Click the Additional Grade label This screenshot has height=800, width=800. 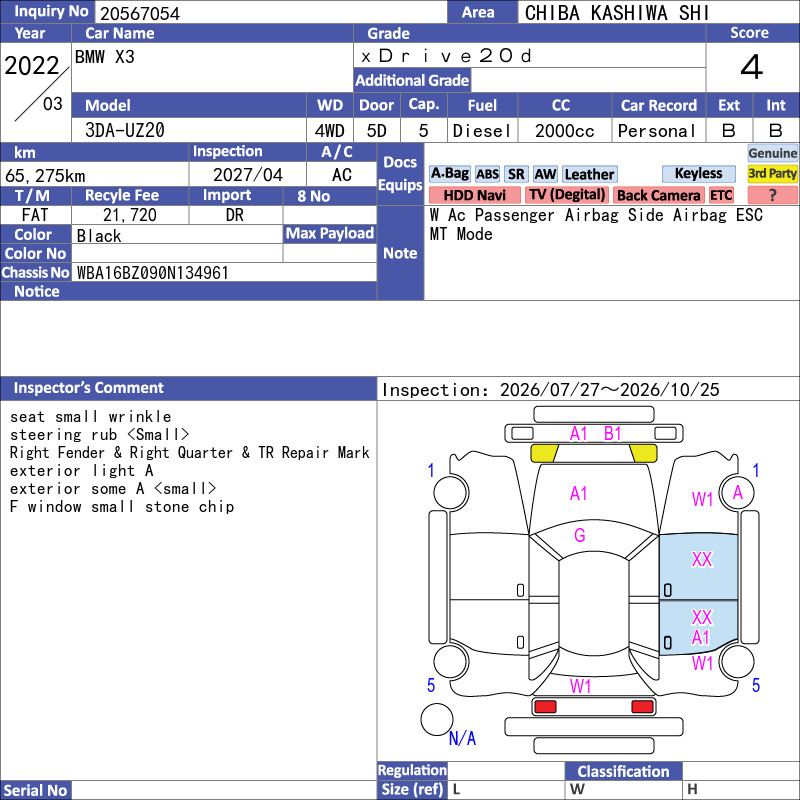coord(412,80)
